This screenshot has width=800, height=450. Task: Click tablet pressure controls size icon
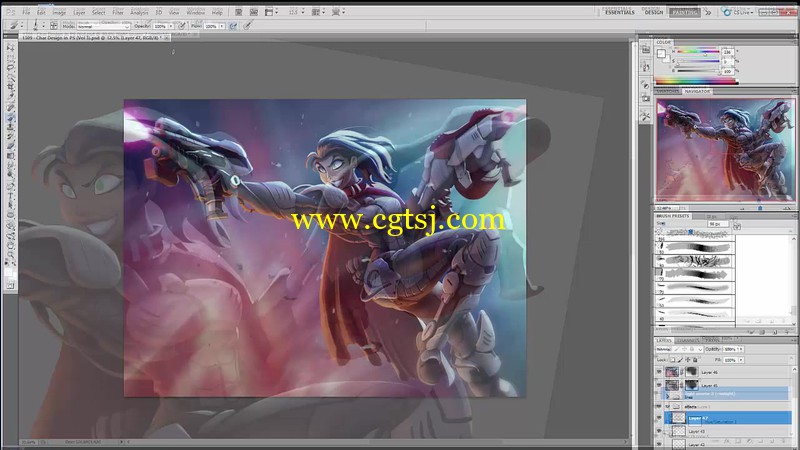click(247, 26)
